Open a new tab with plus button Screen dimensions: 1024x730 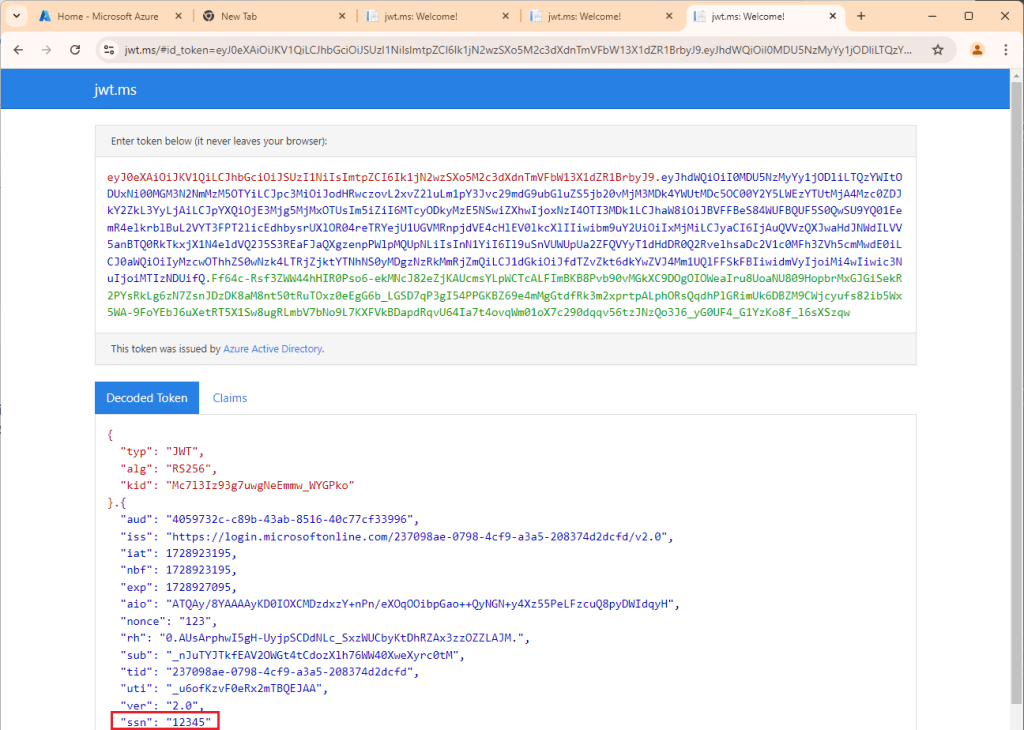861,16
